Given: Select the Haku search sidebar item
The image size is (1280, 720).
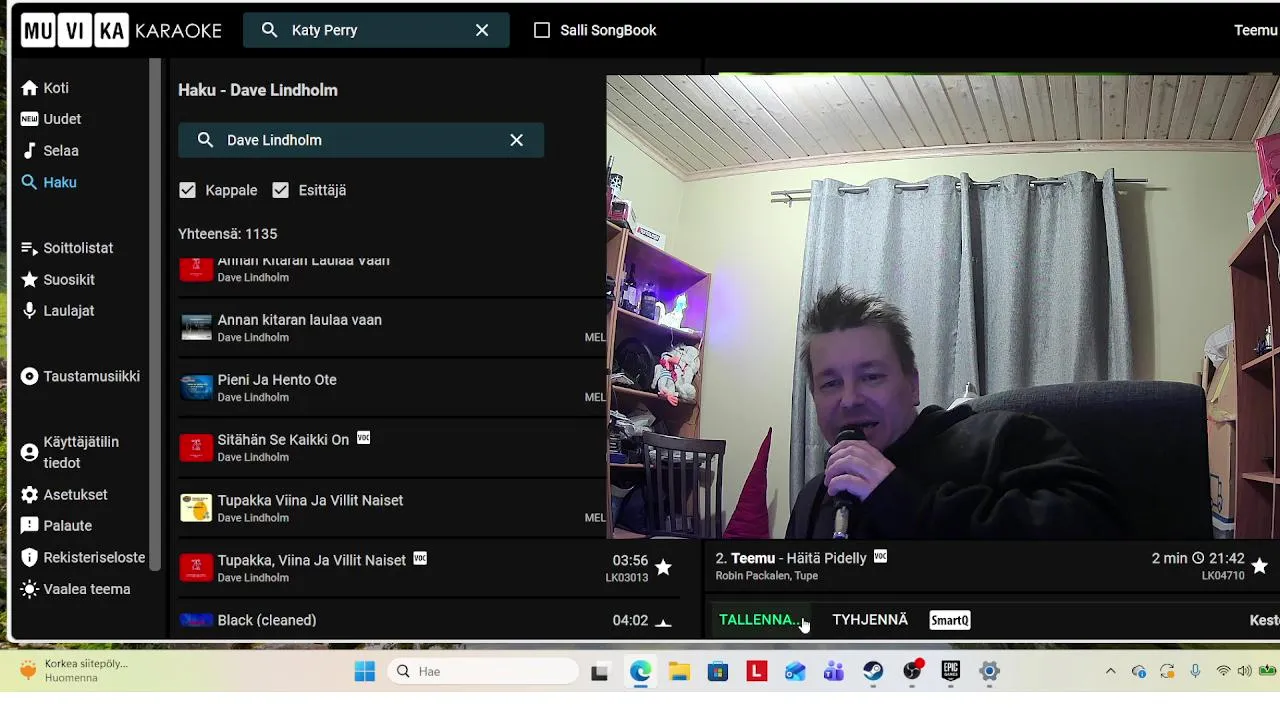Looking at the screenshot, I should [49, 182].
